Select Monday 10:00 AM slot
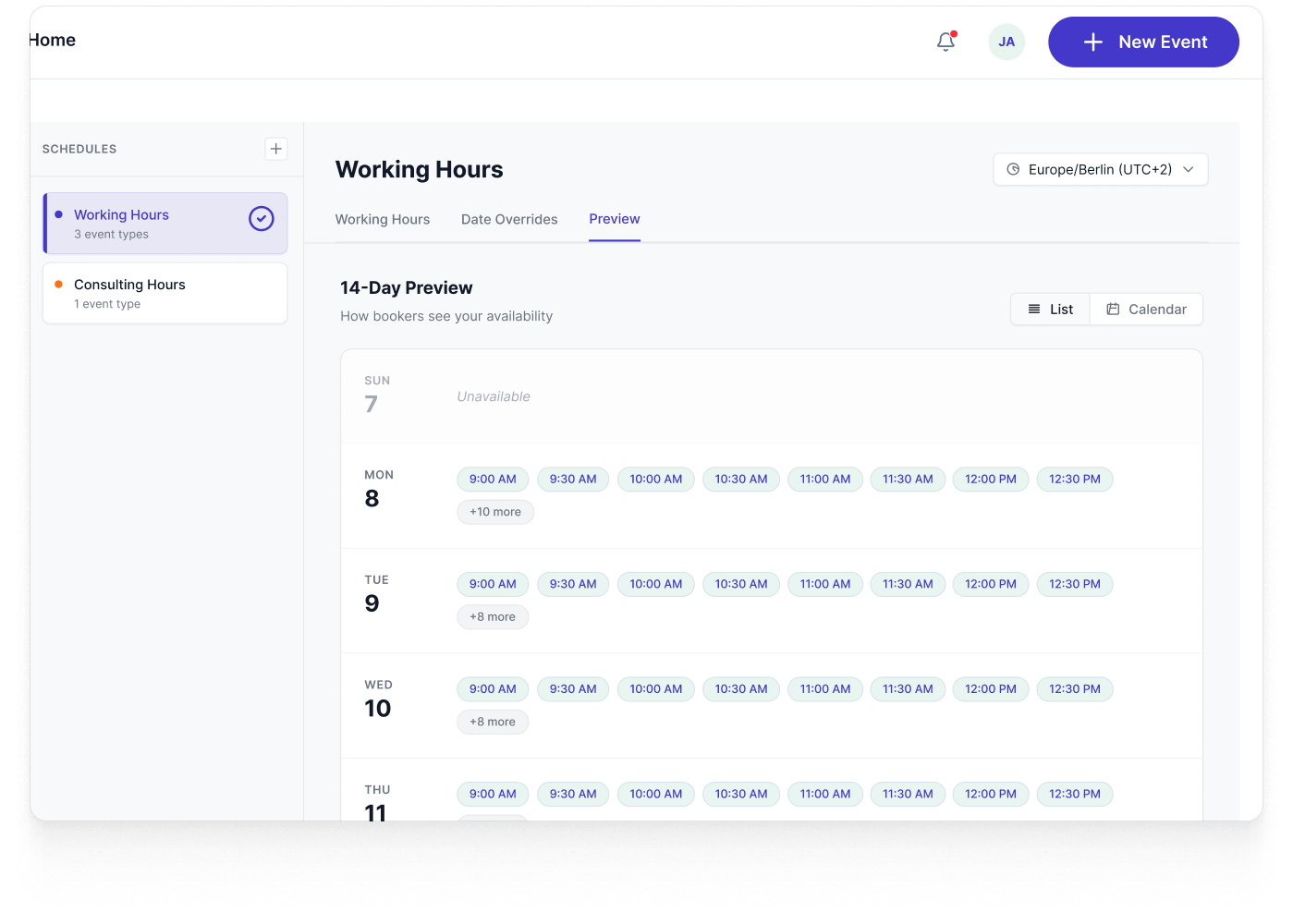Screen dimensions: 1293x924 pyautogui.click(x=656, y=480)
